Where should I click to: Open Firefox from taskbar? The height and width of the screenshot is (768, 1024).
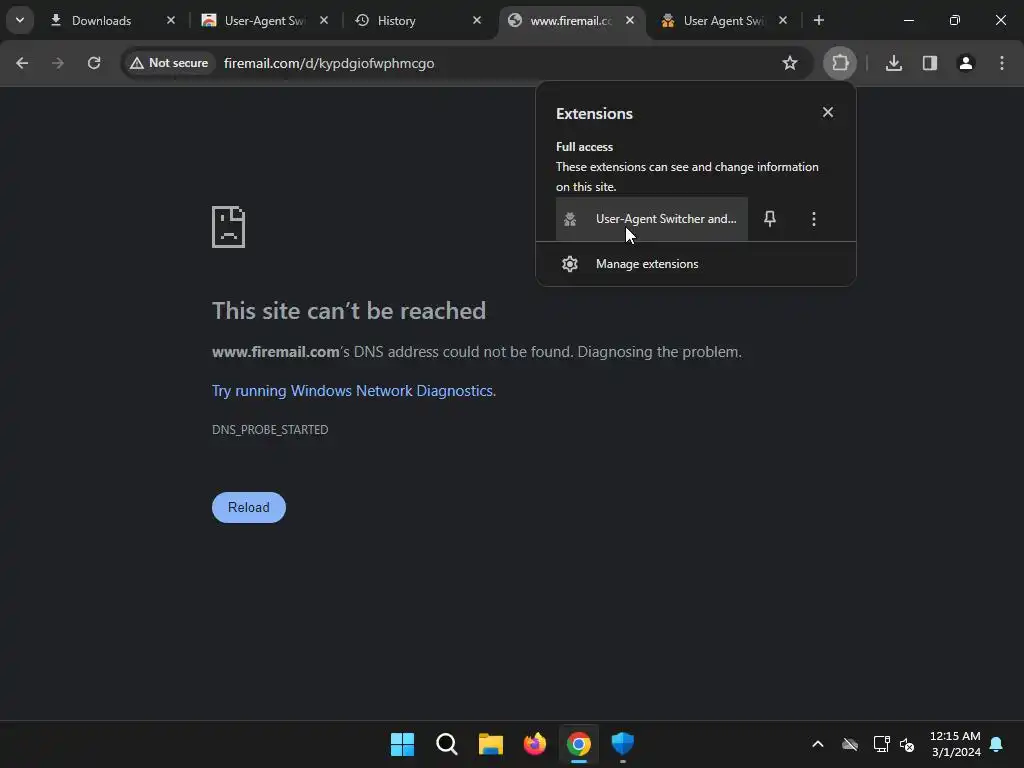coord(535,744)
